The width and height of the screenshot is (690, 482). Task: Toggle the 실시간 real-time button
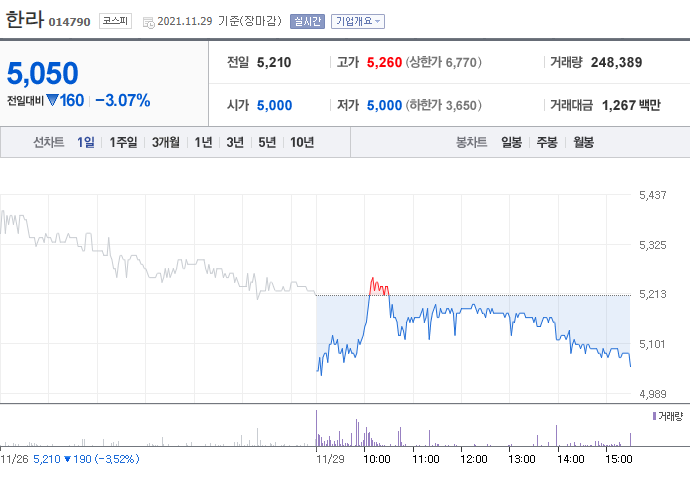pyautogui.click(x=307, y=21)
